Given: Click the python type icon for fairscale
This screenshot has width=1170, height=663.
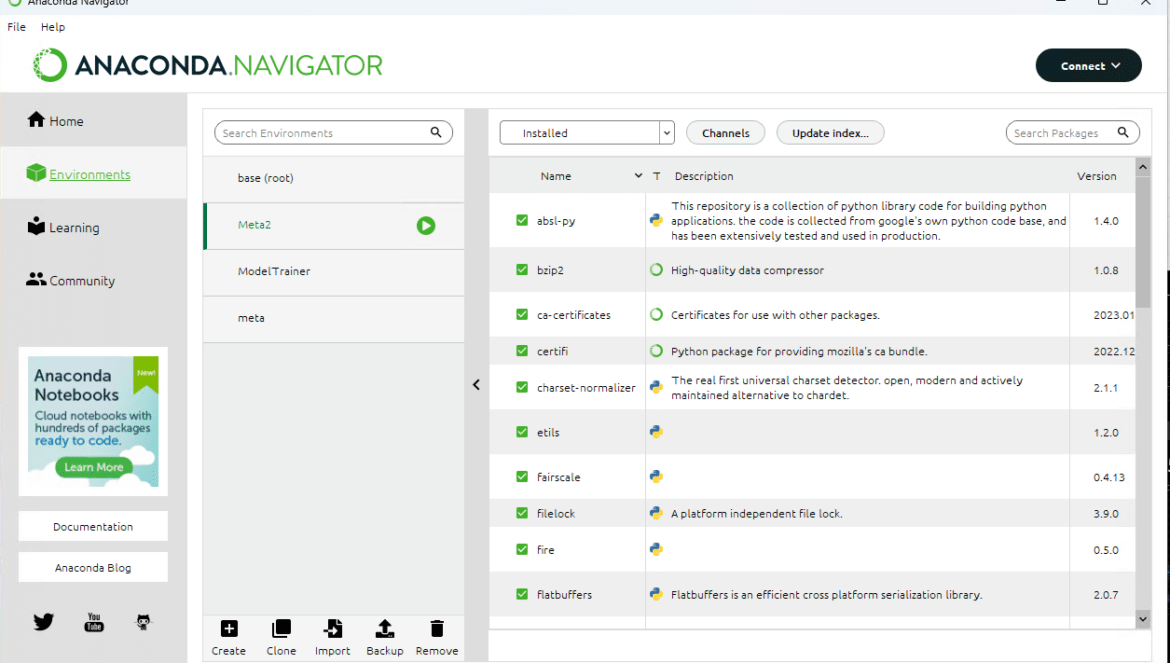Looking at the screenshot, I should pos(656,476).
